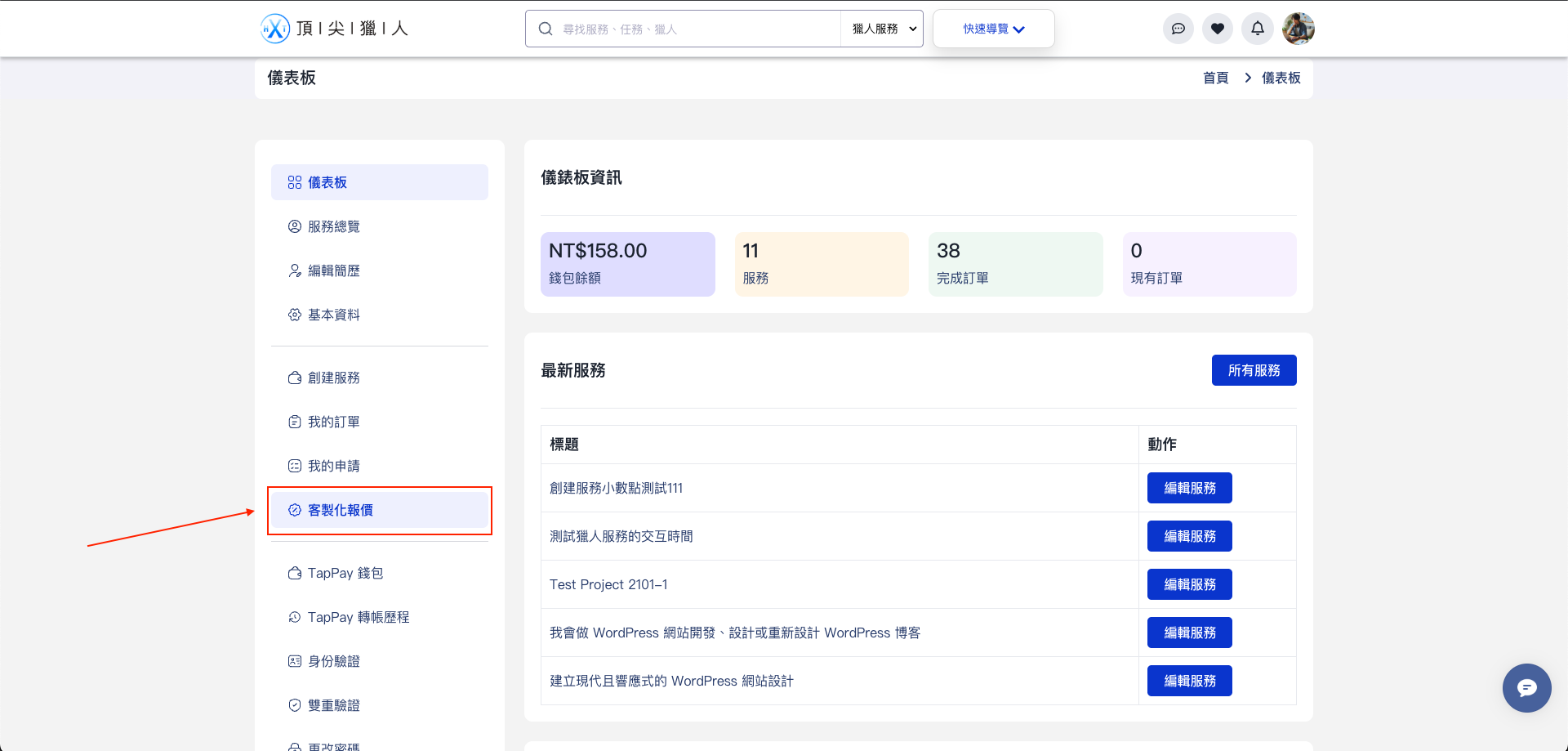
Task: Open 服務總覽 from the sidebar
Action: pos(333,226)
